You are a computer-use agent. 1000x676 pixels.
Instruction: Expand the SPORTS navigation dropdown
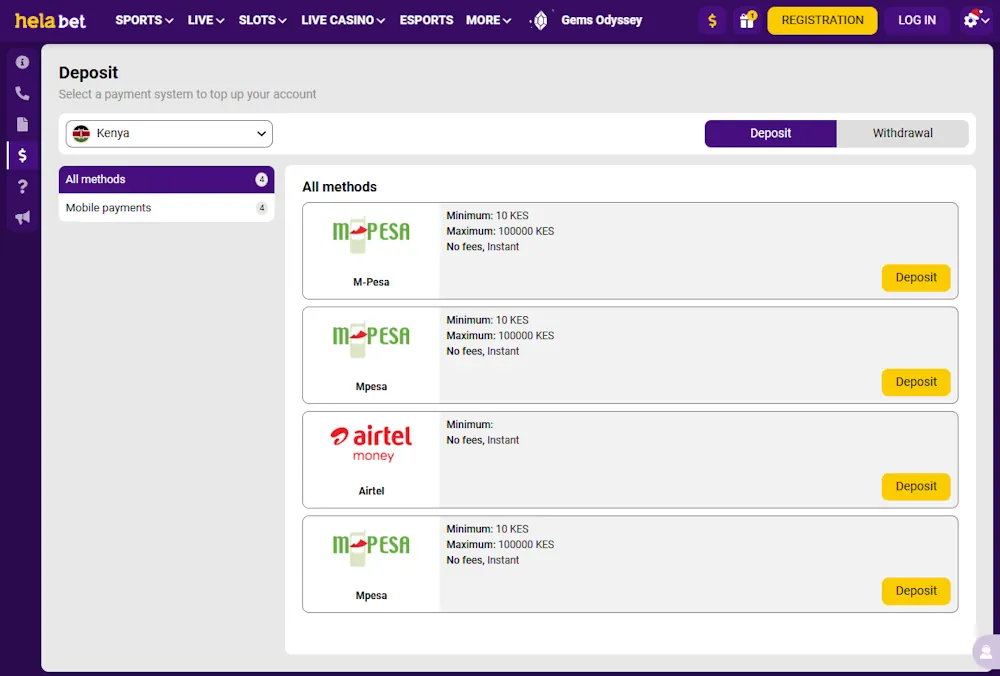click(143, 20)
